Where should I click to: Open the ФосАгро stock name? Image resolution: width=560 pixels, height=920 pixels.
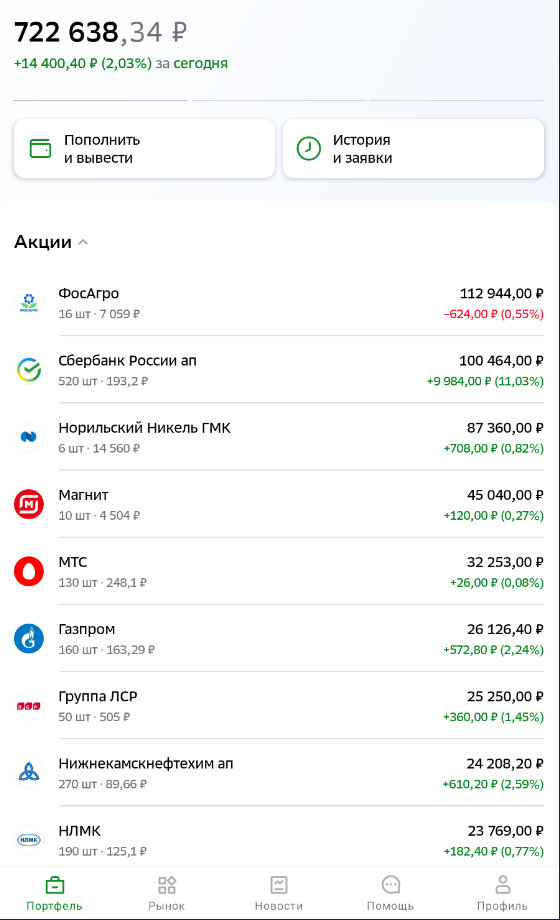click(x=89, y=293)
